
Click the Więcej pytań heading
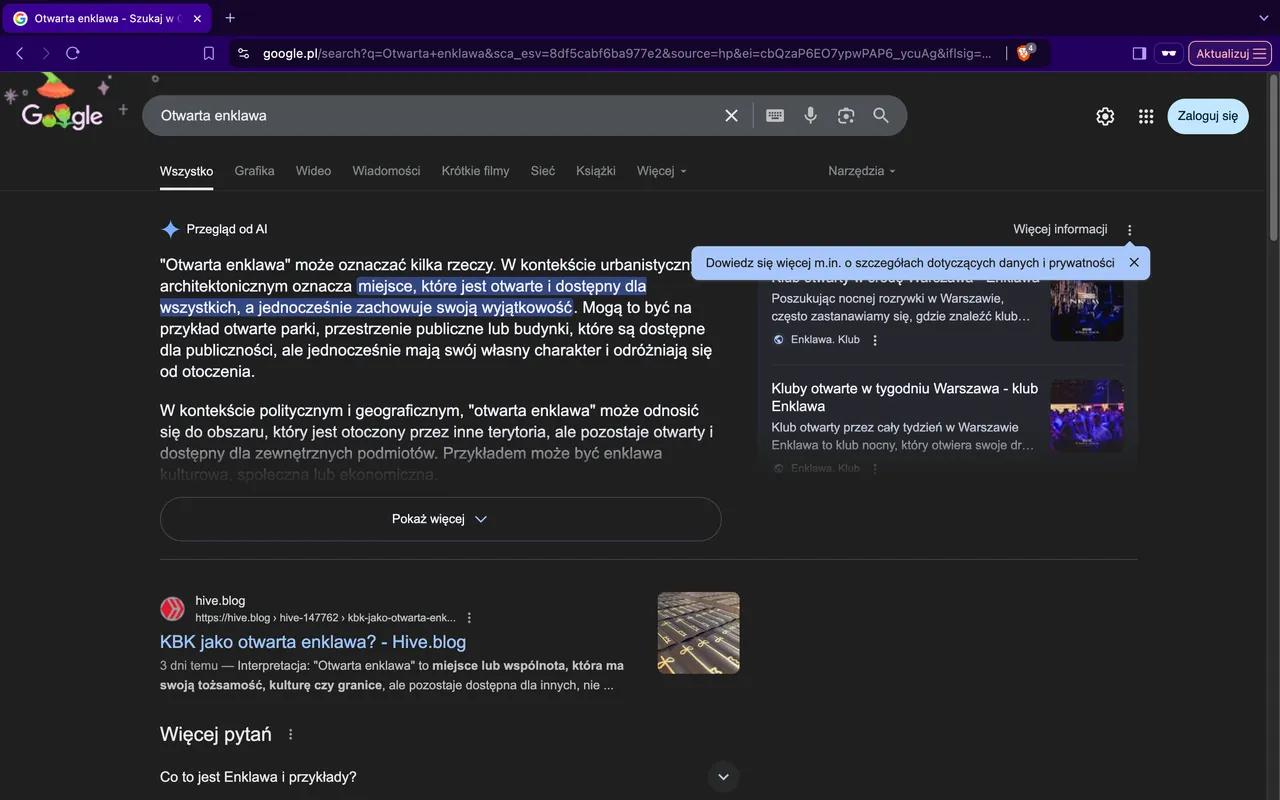coord(216,734)
